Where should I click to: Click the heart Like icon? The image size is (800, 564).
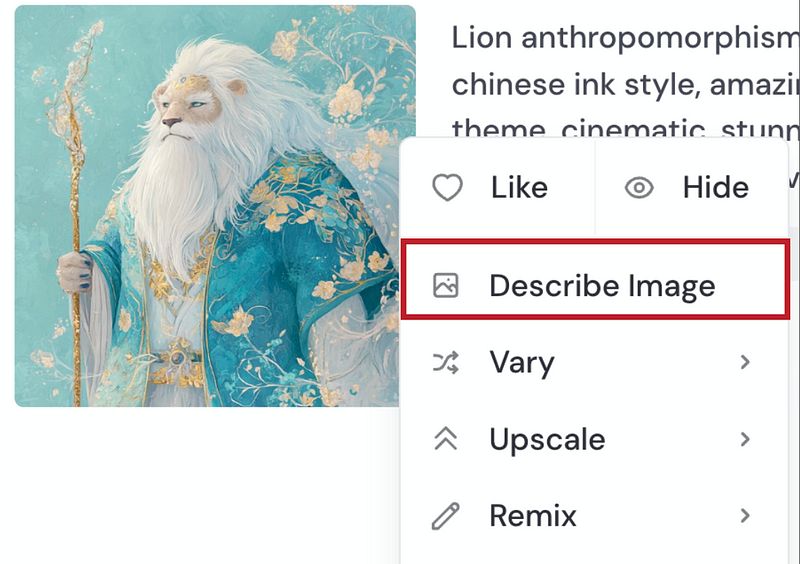[447, 187]
